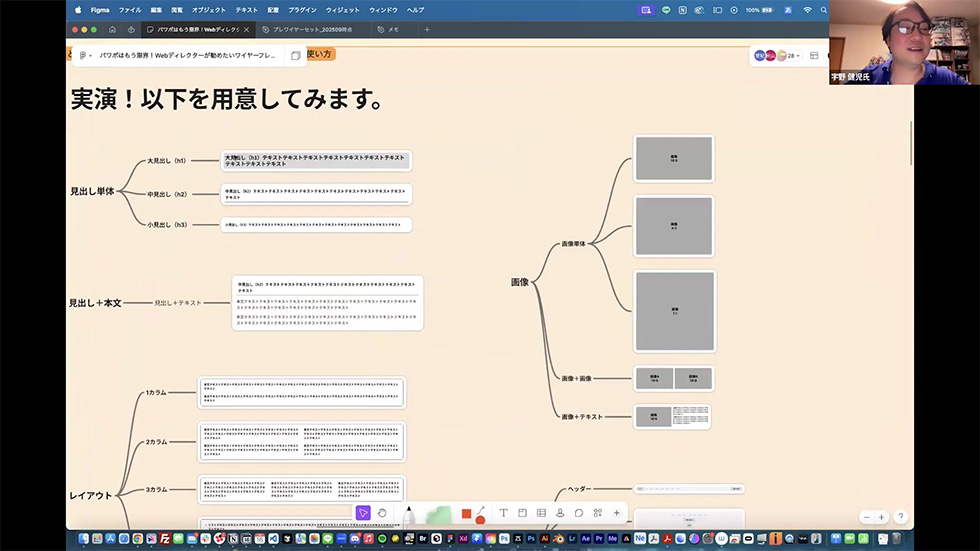Select the 中見出し (h2) node label
Screen dimensions: 980x551
point(167,194)
